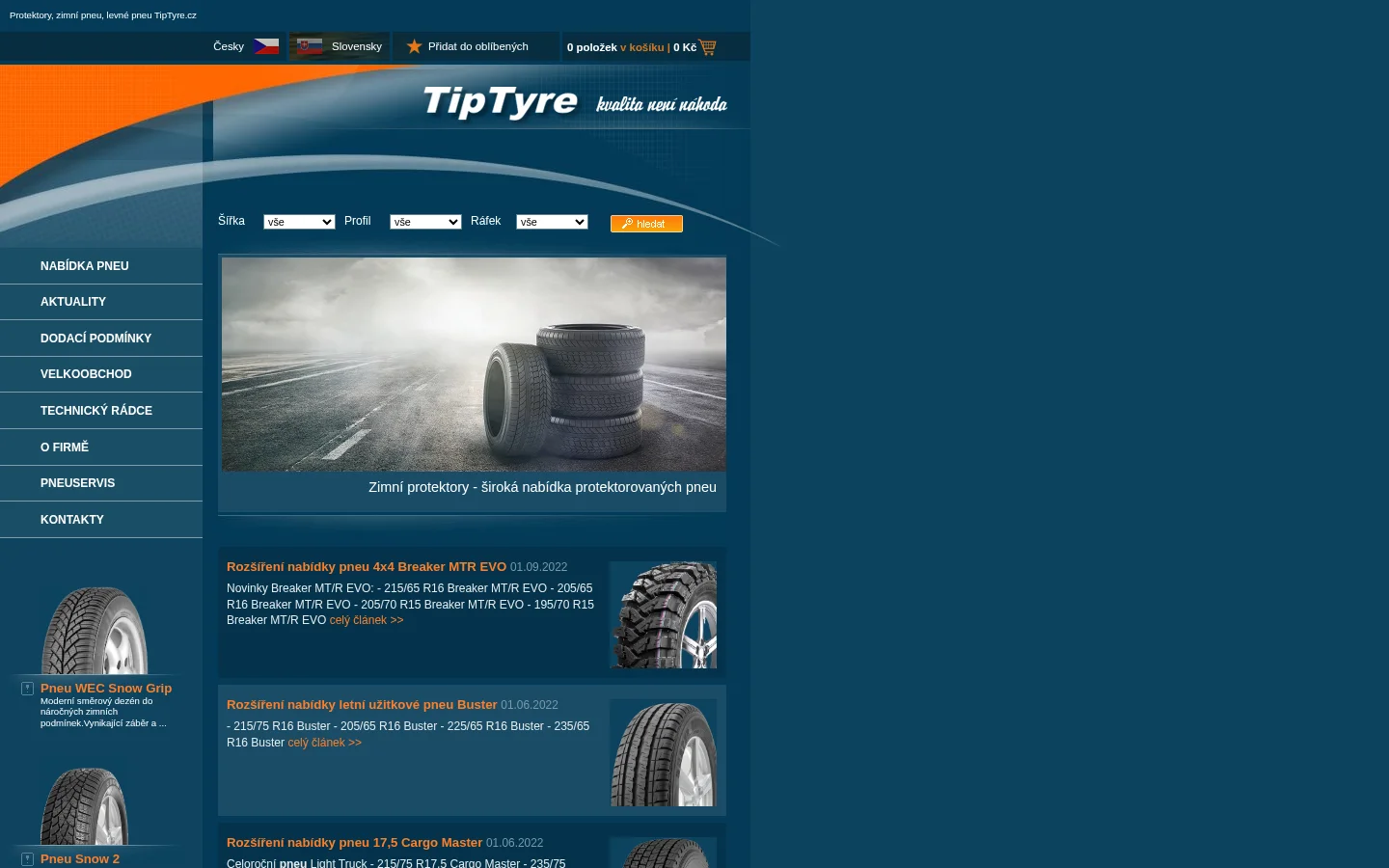Viewport: 1389px width, 868px height.
Task: Open VELKOOBCHOD menu item
Action: 101,374
